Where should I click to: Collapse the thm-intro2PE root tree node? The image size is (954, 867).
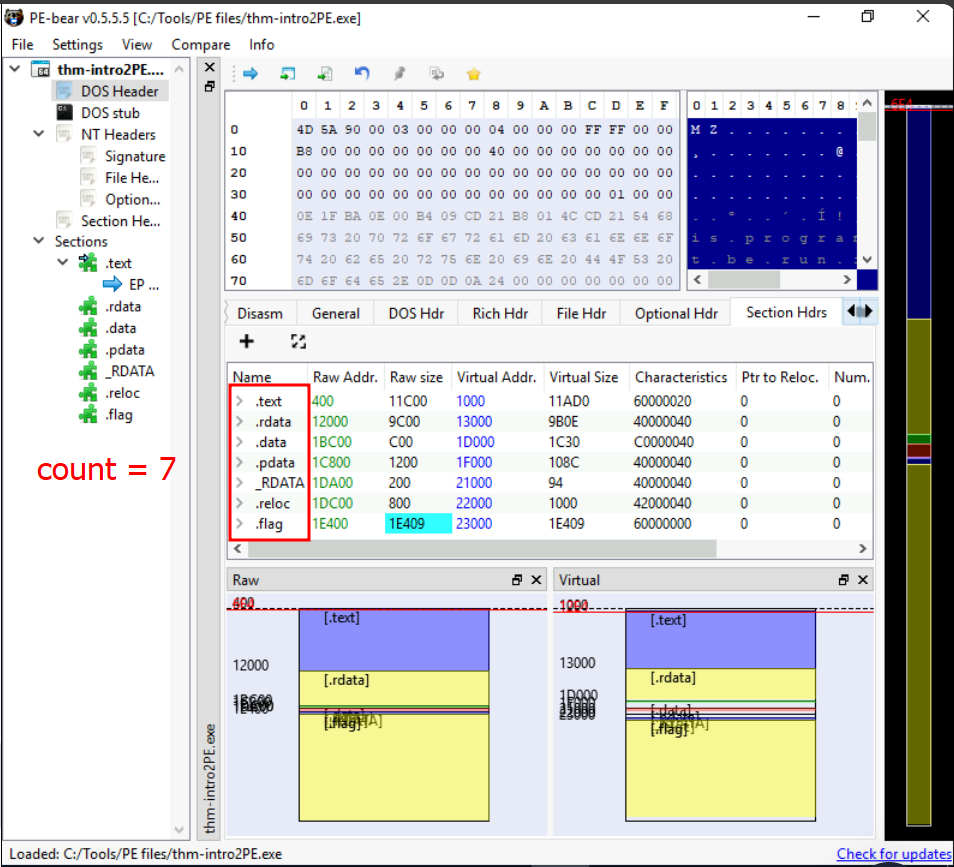pyautogui.click(x=15, y=69)
